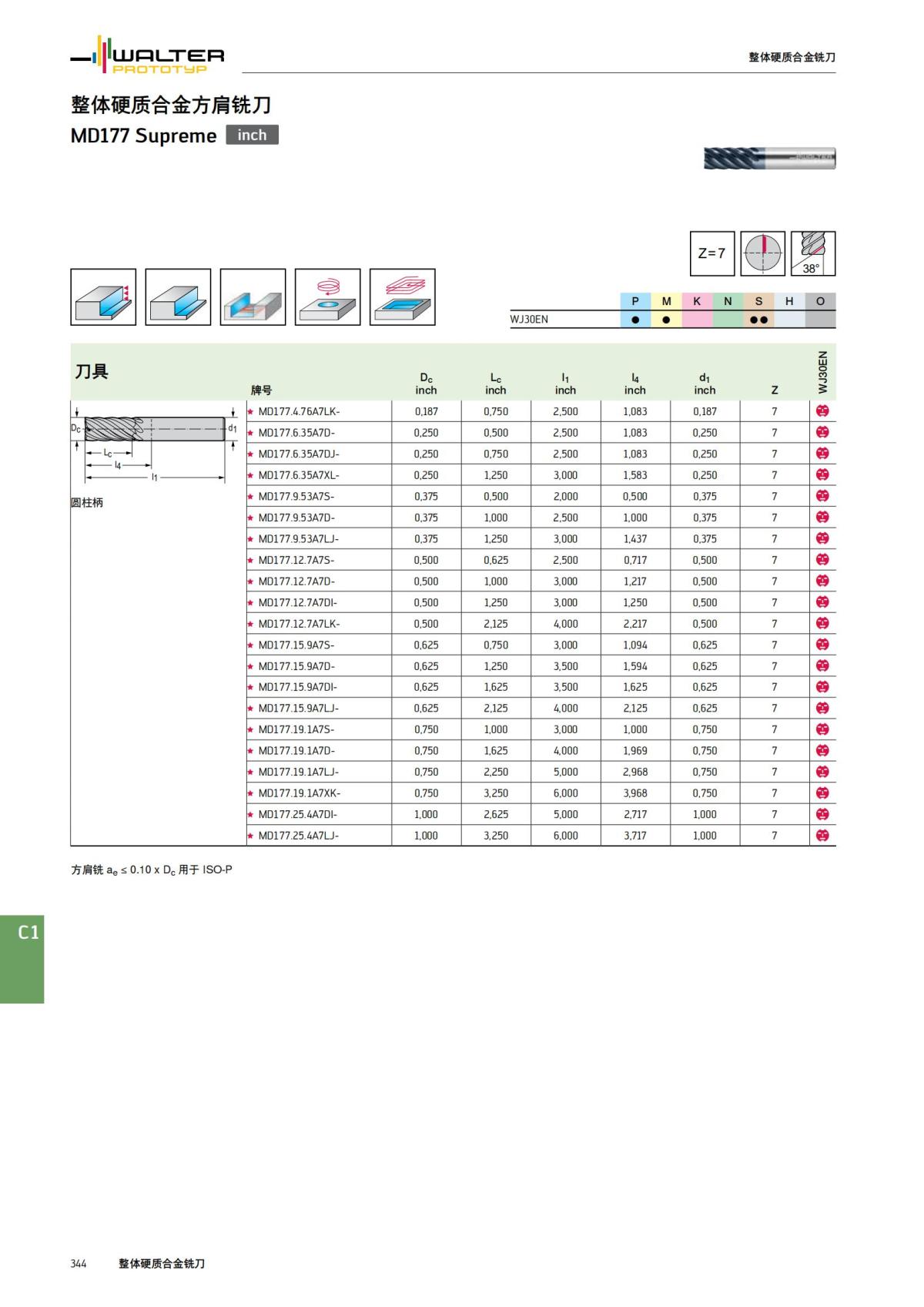The width and height of the screenshot is (924, 1307).
Task: Click the red availability icon for MD177.25.4A7LJ-
Action: pos(822,836)
